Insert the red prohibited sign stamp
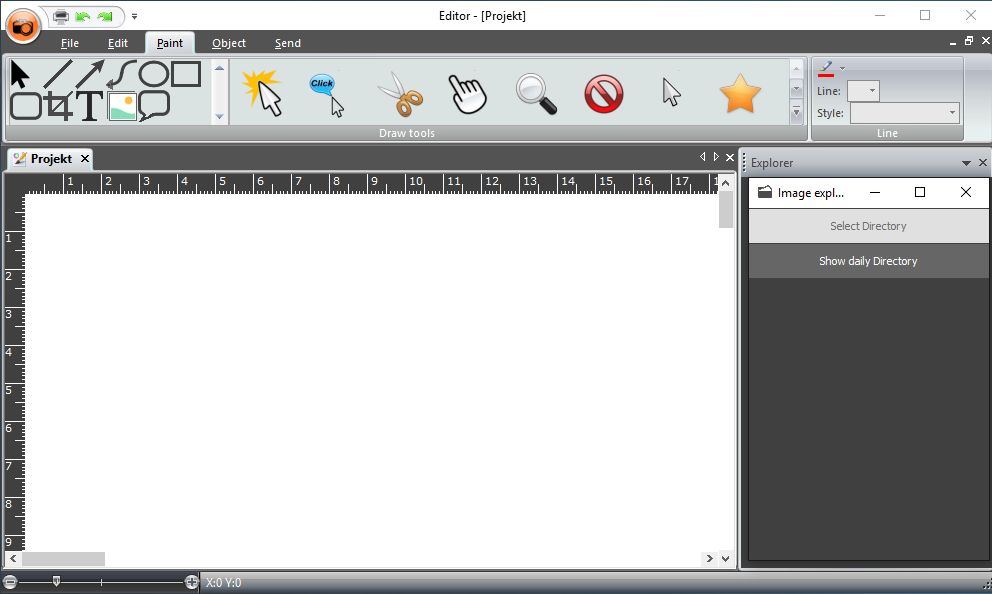This screenshot has height=594, width=992. tap(604, 94)
